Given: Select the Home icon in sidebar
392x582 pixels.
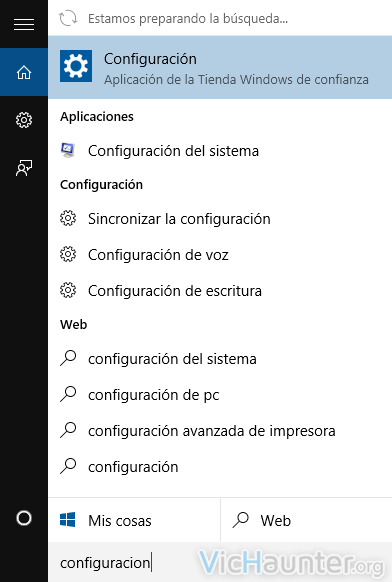Looking at the screenshot, I should [24, 72].
